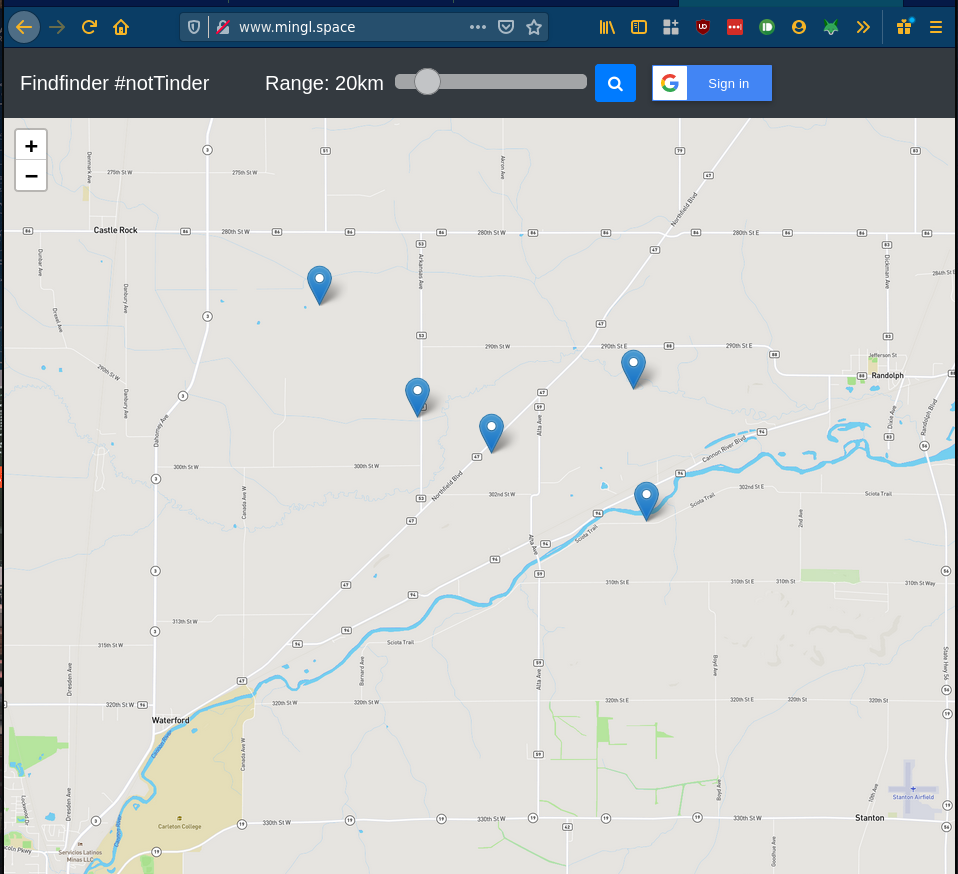The width and height of the screenshot is (958, 874).
Task: Click the Findfinder #notTinder title
Action: (114, 83)
